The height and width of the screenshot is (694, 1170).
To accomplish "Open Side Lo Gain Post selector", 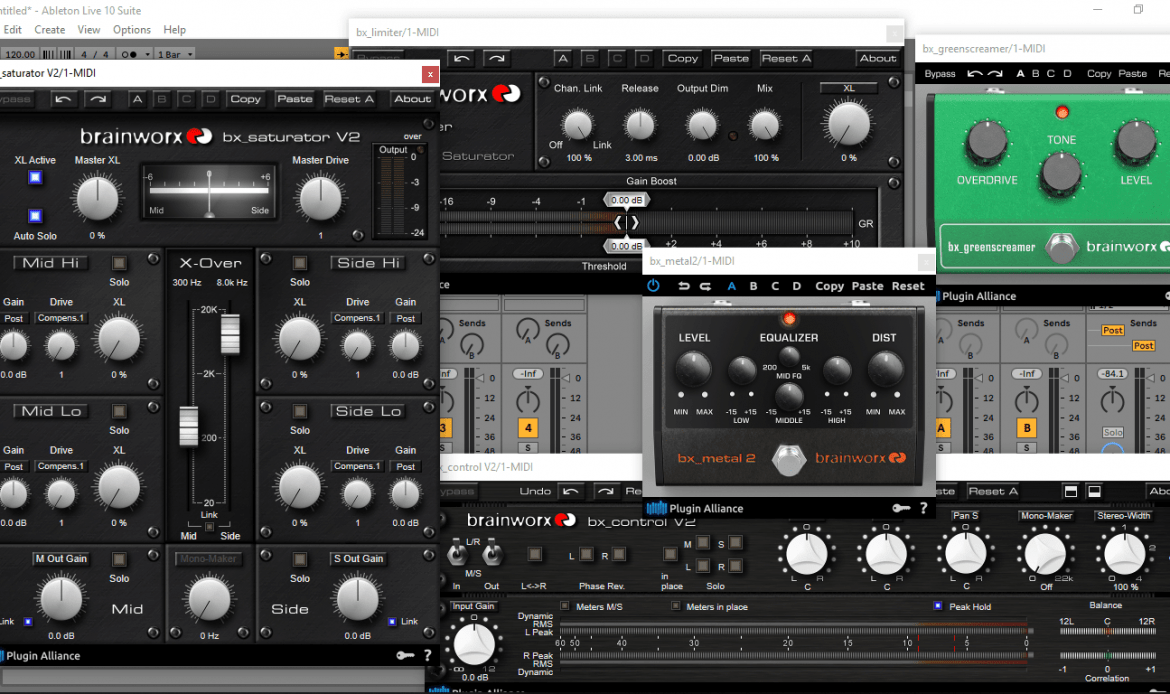I will [x=405, y=466].
